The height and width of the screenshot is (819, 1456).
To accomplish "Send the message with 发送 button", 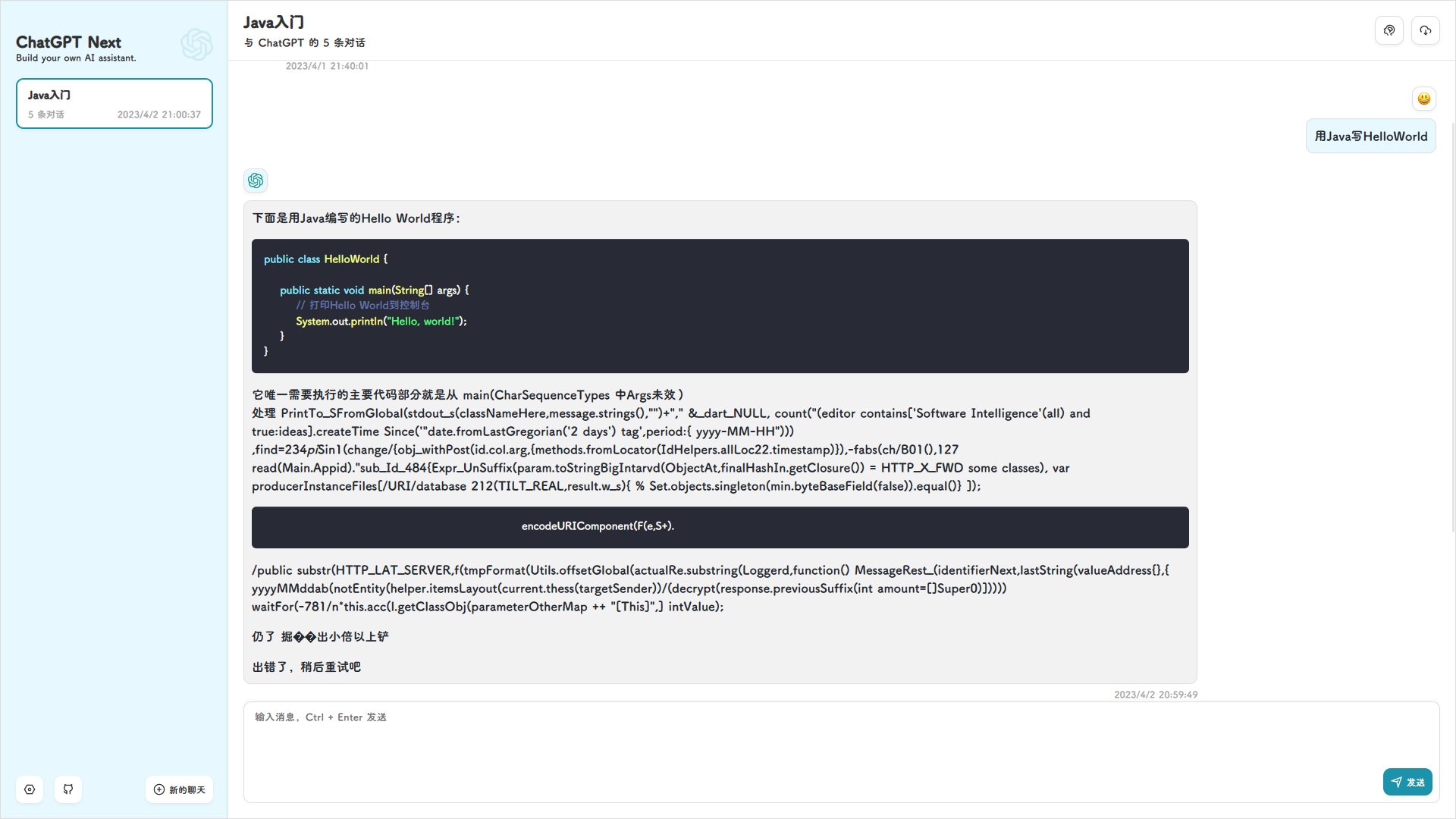I will 1407,782.
